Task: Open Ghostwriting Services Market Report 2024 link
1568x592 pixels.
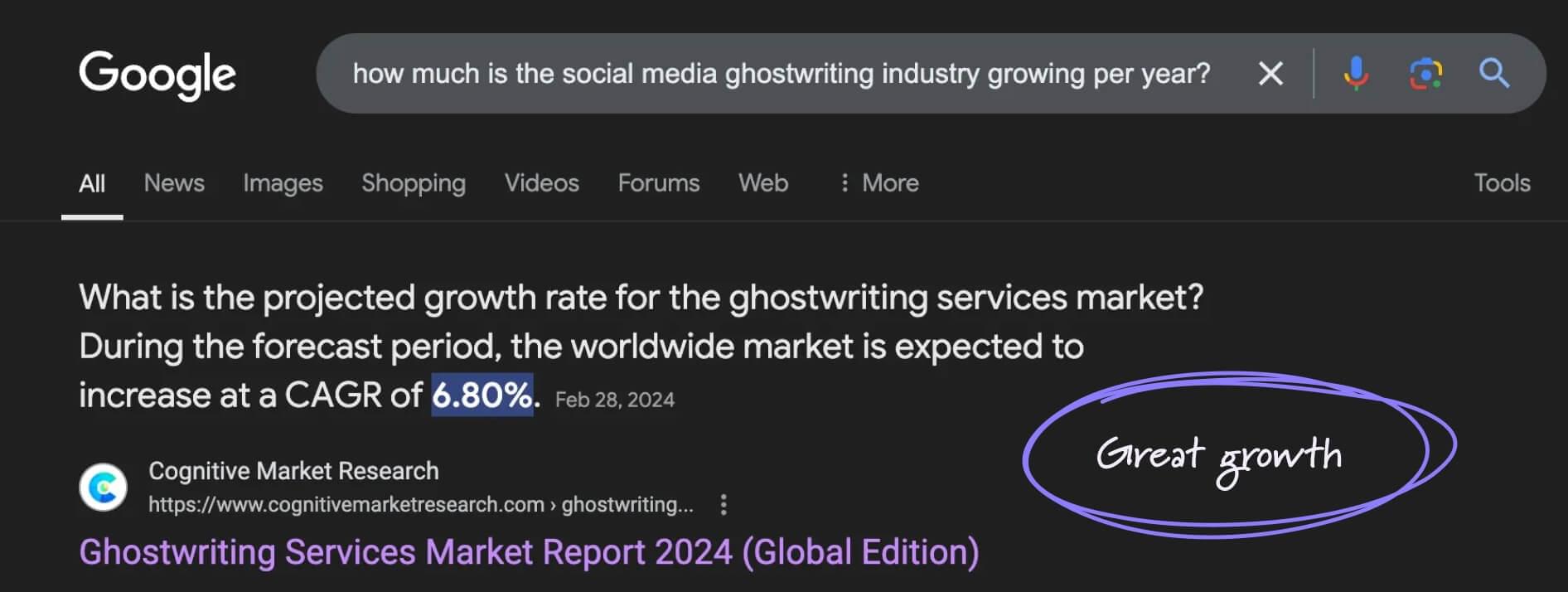Action: point(529,552)
